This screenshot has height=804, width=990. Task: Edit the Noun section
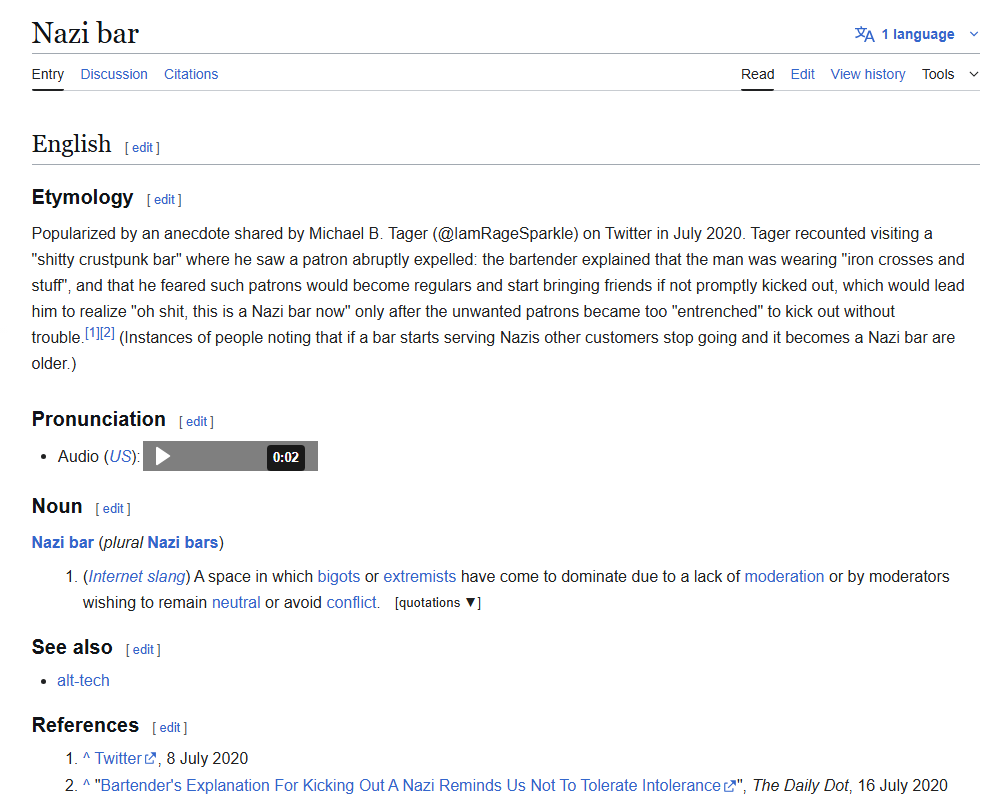(113, 509)
